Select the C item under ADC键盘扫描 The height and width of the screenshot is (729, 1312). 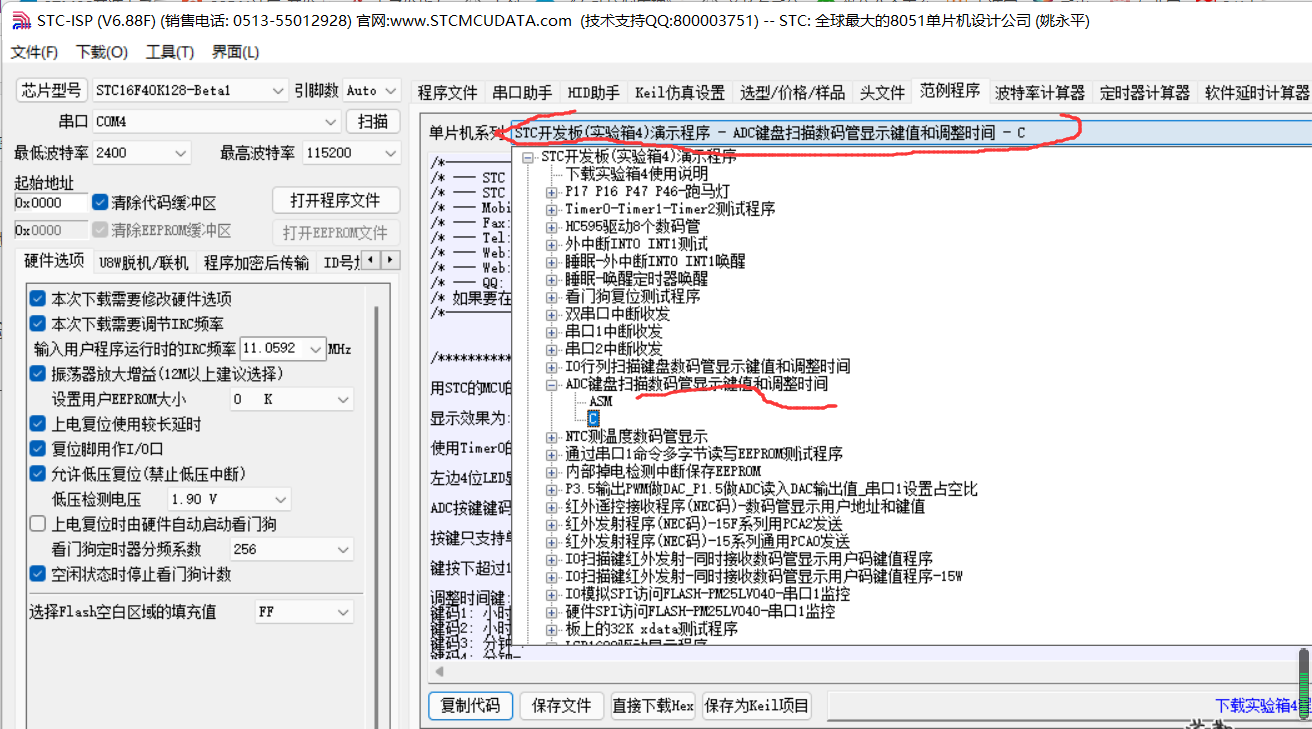[x=593, y=419]
